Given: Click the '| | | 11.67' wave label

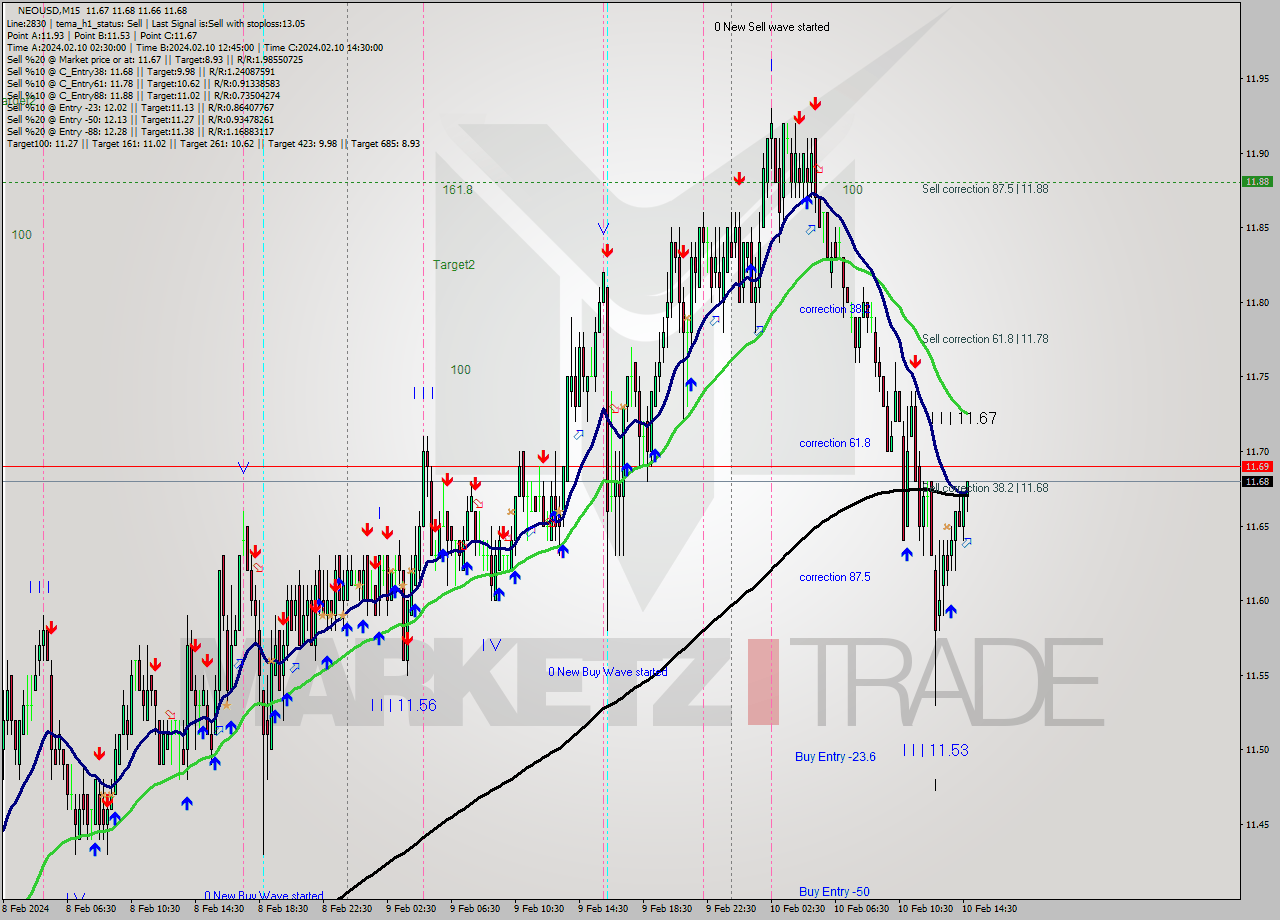Looking at the screenshot, I should pos(964,418).
